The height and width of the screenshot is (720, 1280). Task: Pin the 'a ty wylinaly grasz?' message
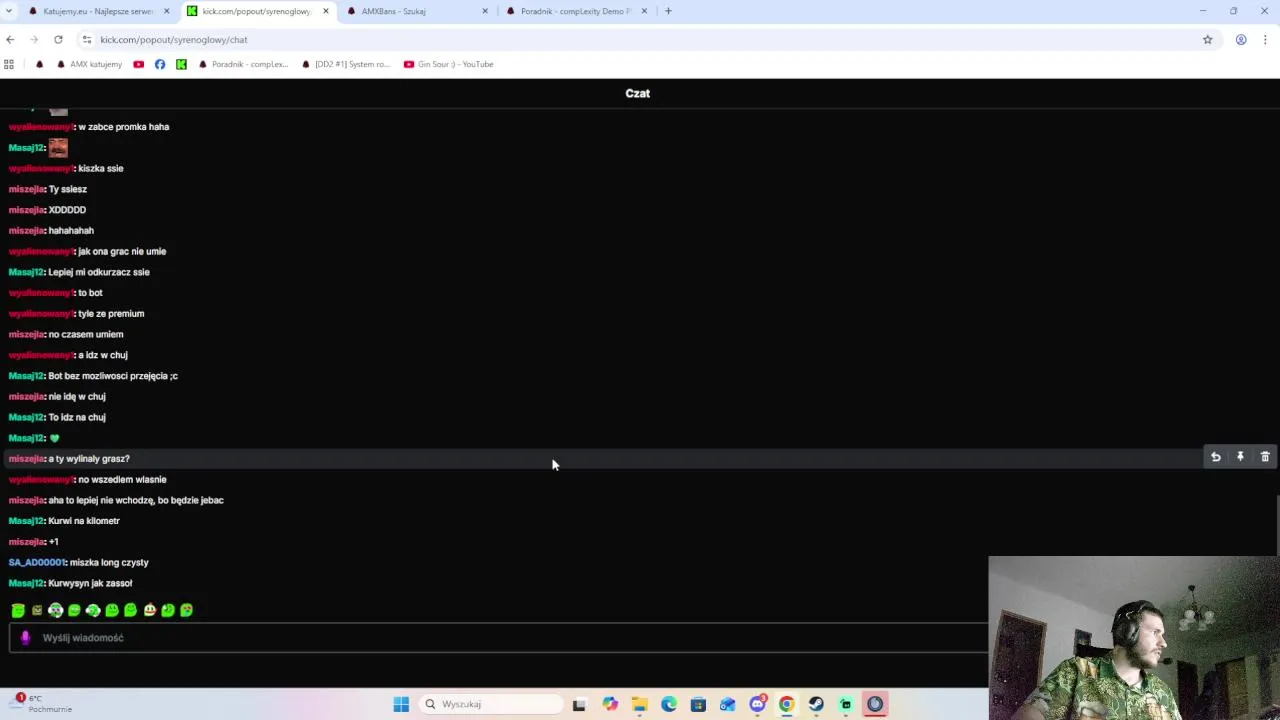(1240, 457)
